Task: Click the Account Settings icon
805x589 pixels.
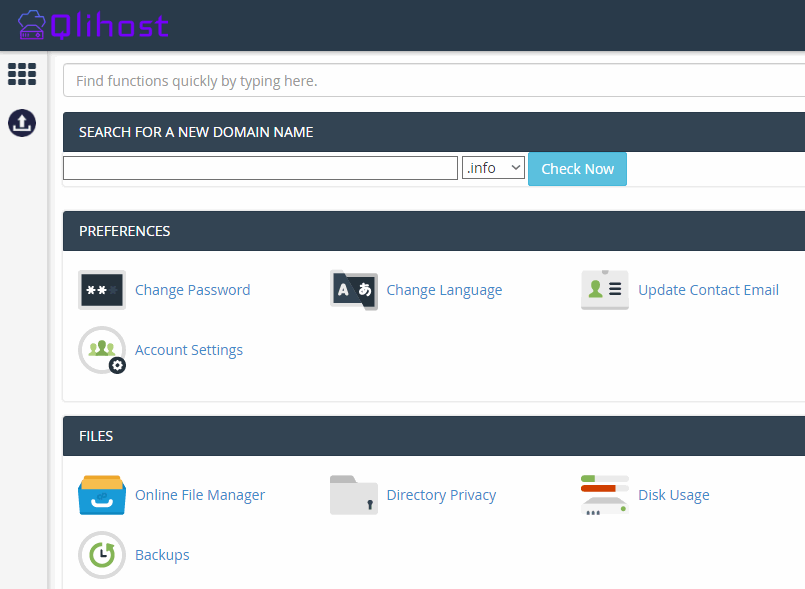Action: pyautogui.click(x=102, y=350)
